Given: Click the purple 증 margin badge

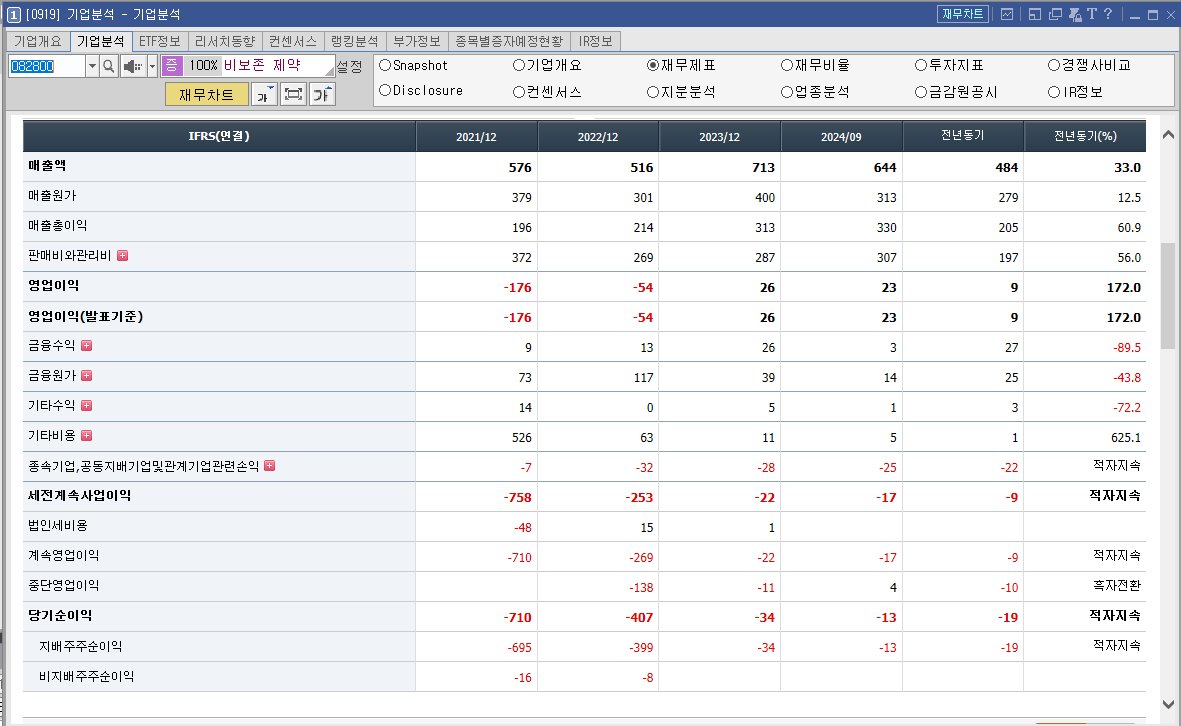Looking at the screenshot, I should point(172,66).
